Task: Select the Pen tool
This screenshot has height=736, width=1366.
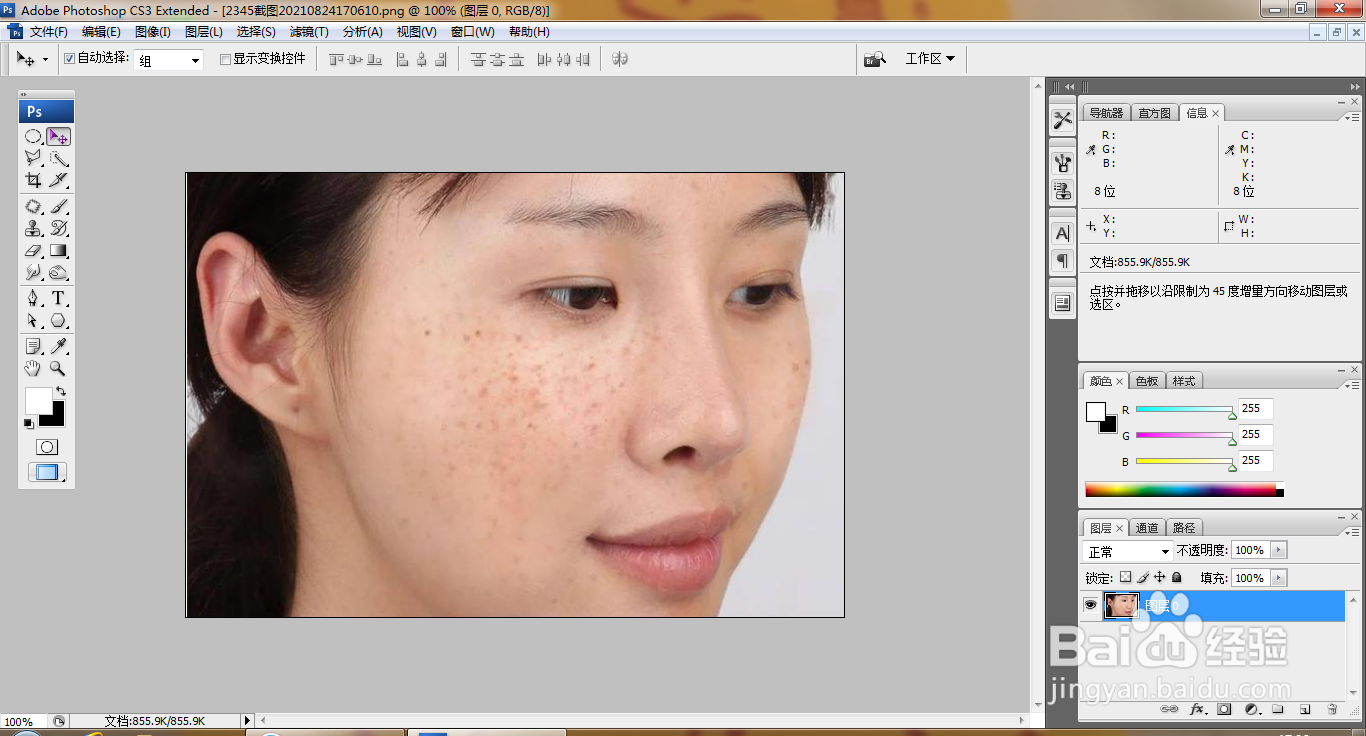Action: pyautogui.click(x=33, y=298)
